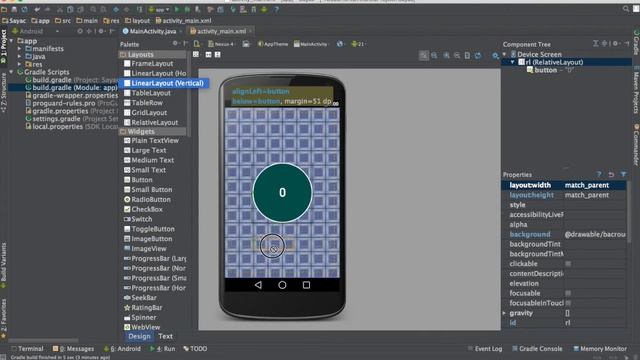The image size is (640, 360).
Task: Toggle expert properties filter icon
Action: [x=623, y=174]
